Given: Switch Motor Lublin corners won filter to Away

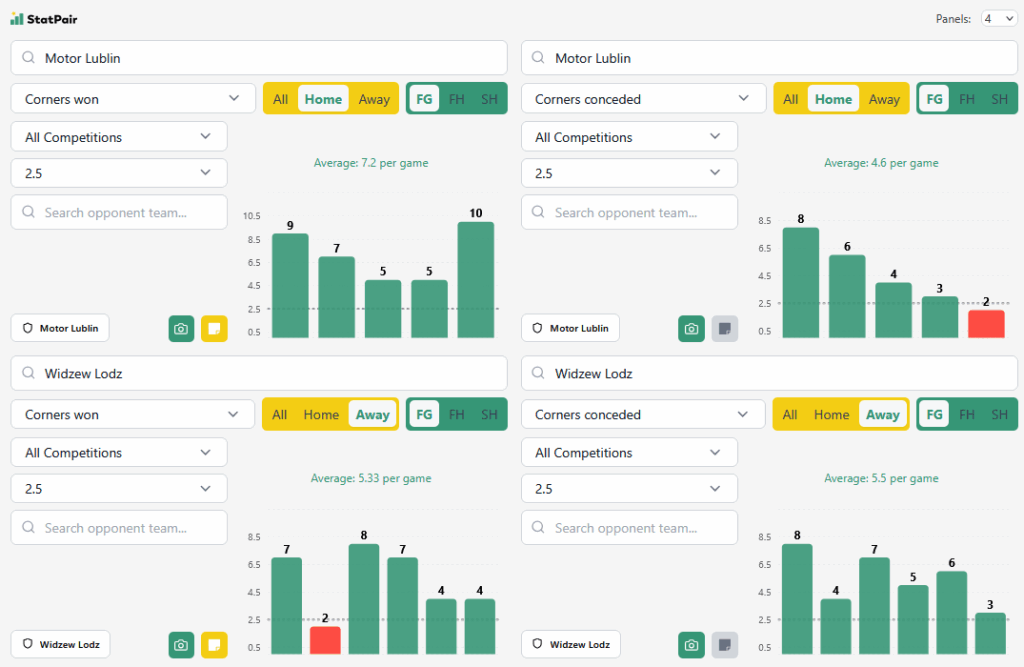Looking at the screenshot, I should pos(374,99).
